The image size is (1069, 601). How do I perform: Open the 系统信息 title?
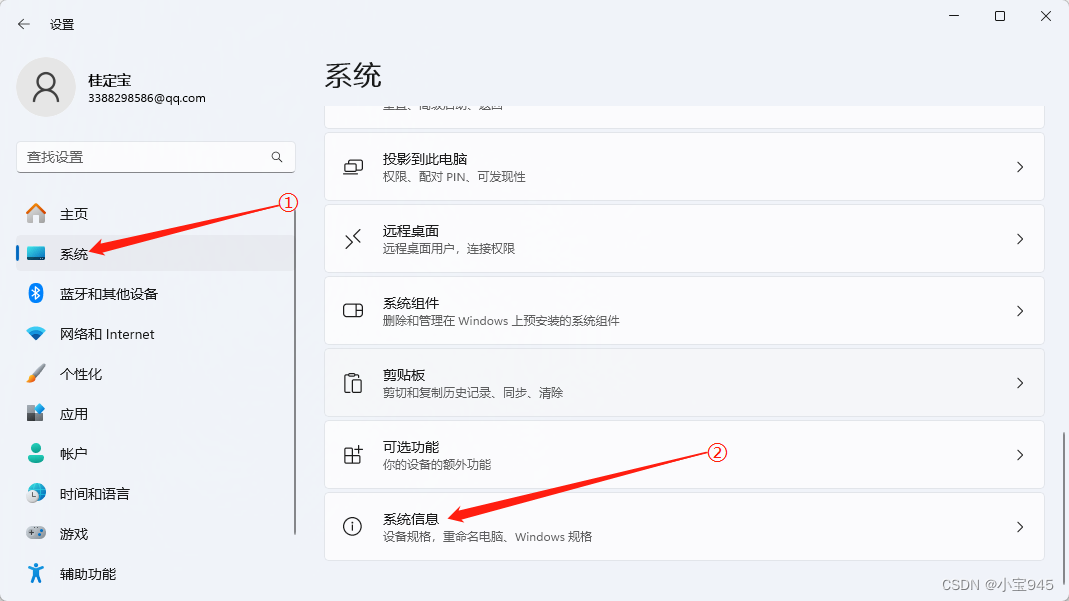click(410, 519)
